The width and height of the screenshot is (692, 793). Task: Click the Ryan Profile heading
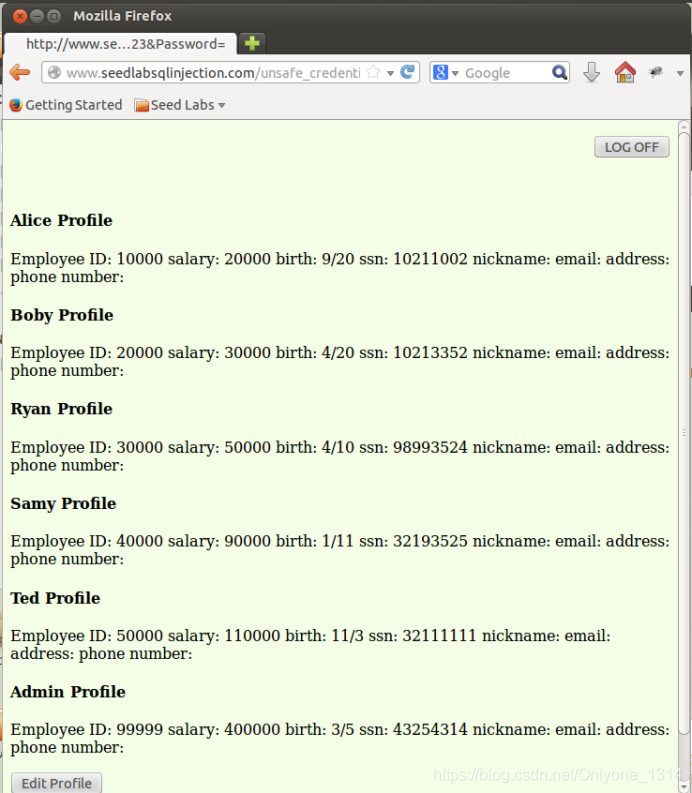point(61,409)
